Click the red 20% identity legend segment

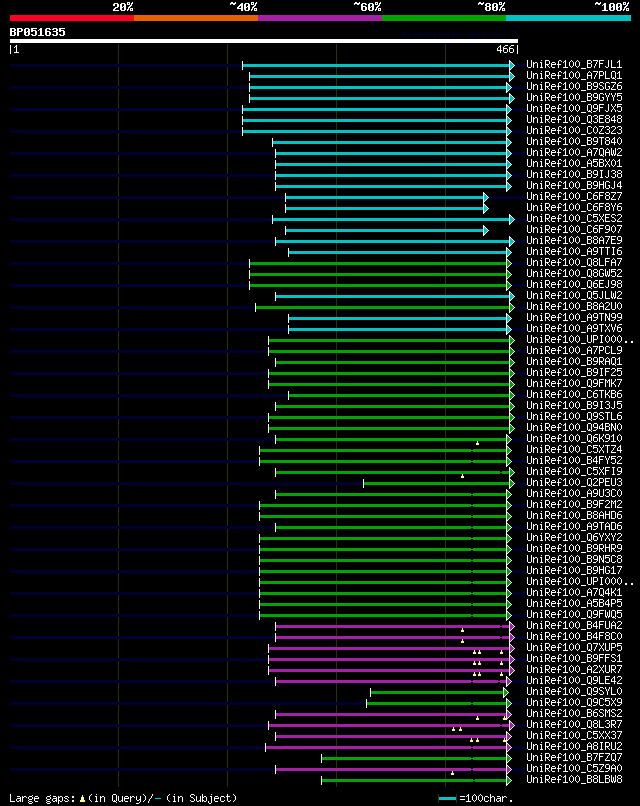coord(71,18)
